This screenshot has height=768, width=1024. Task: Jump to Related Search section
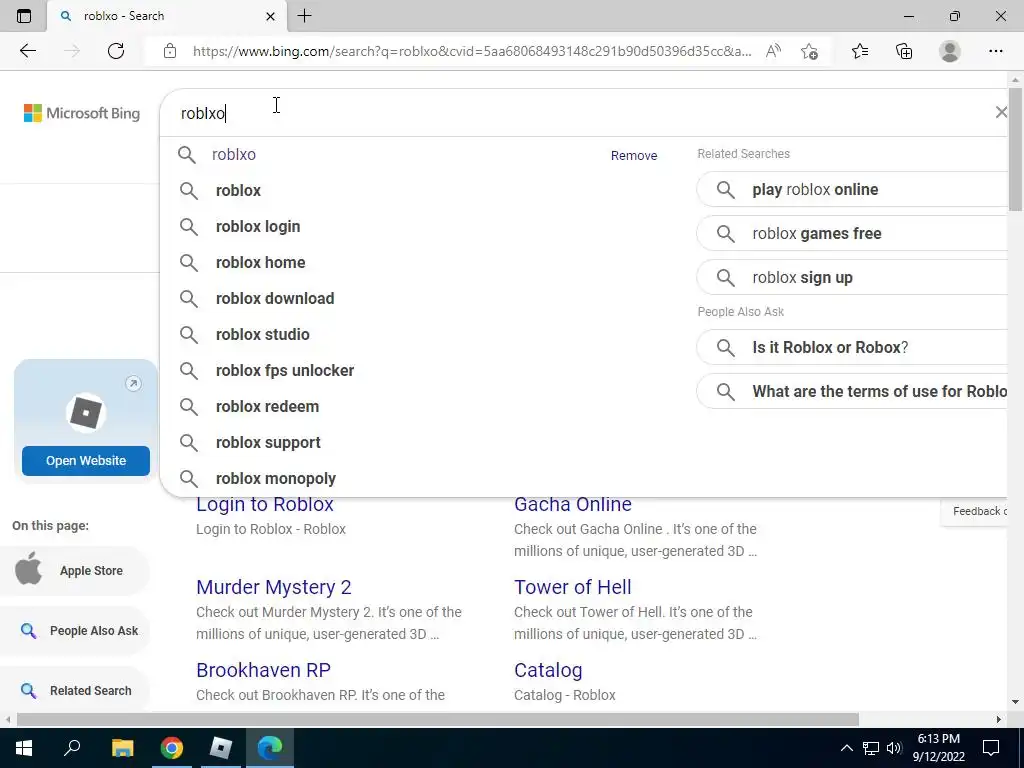(x=75, y=690)
